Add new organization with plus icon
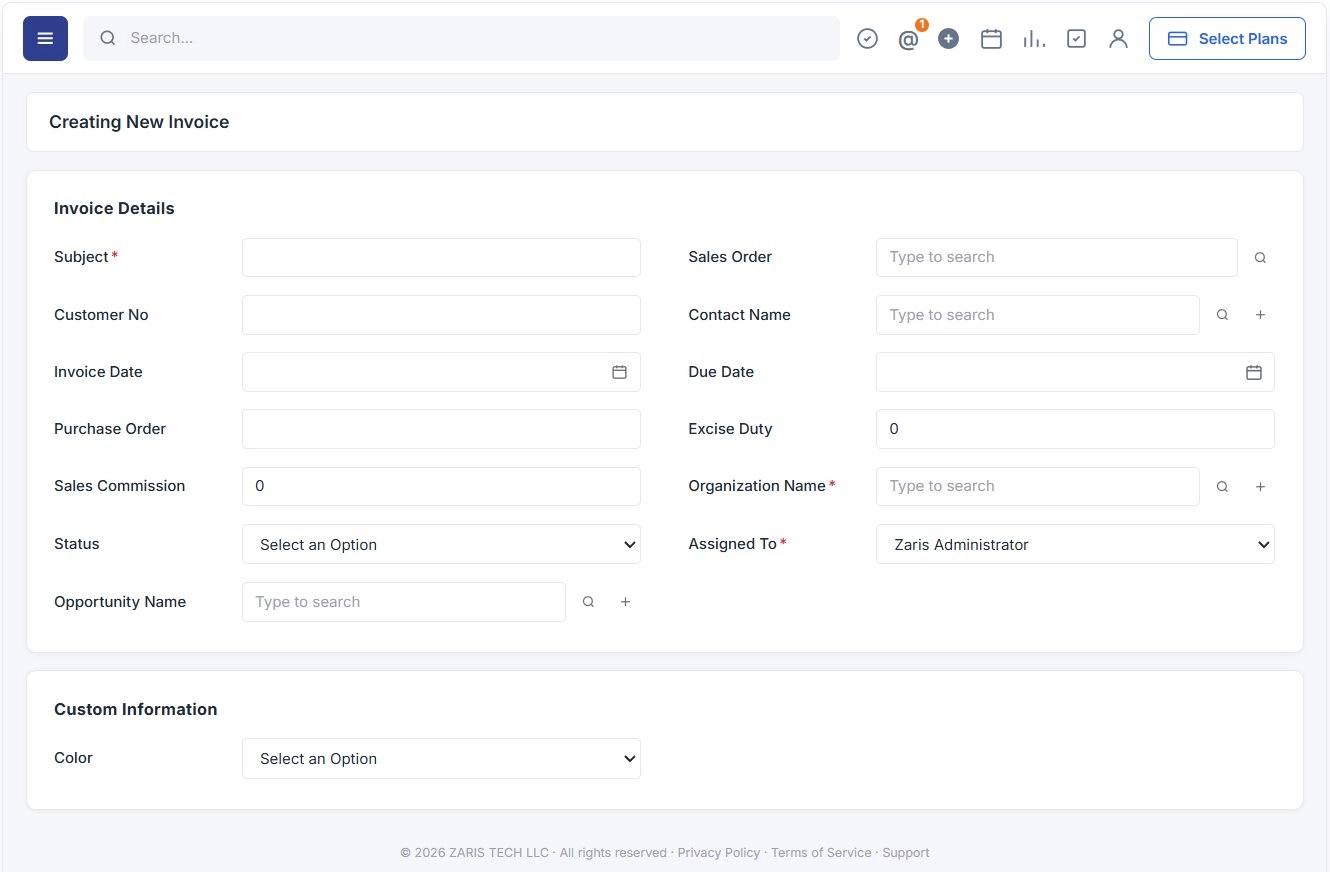Screen dimensions: 1330x872 [1260, 487]
